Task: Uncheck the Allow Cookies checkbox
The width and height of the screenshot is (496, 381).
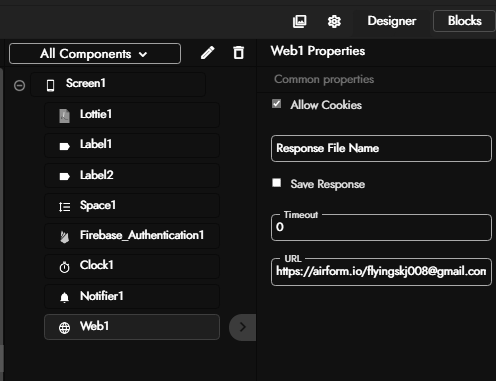Action: tap(276, 104)
